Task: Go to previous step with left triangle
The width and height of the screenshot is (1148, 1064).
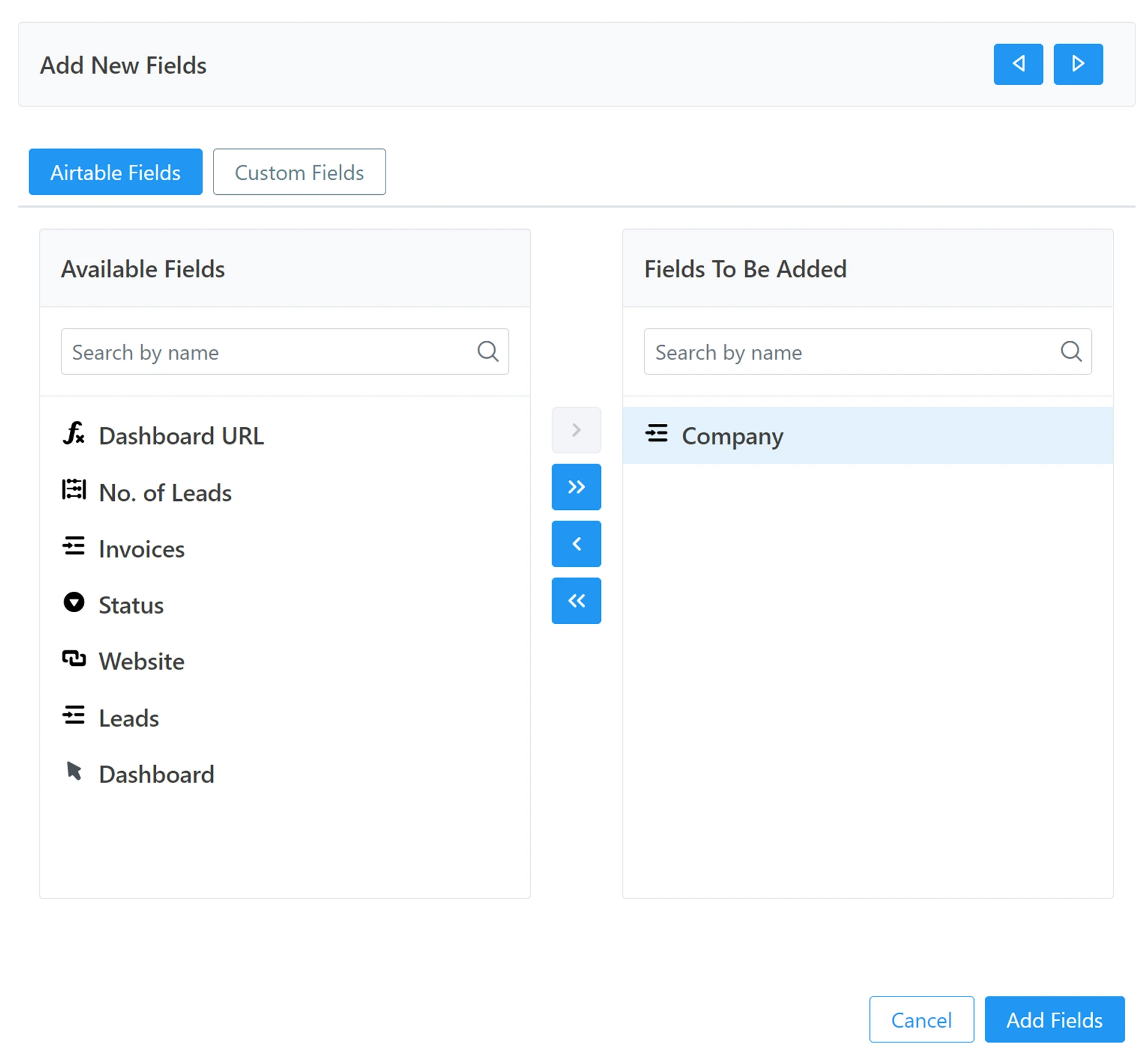Action: [x=1018, y=64]
